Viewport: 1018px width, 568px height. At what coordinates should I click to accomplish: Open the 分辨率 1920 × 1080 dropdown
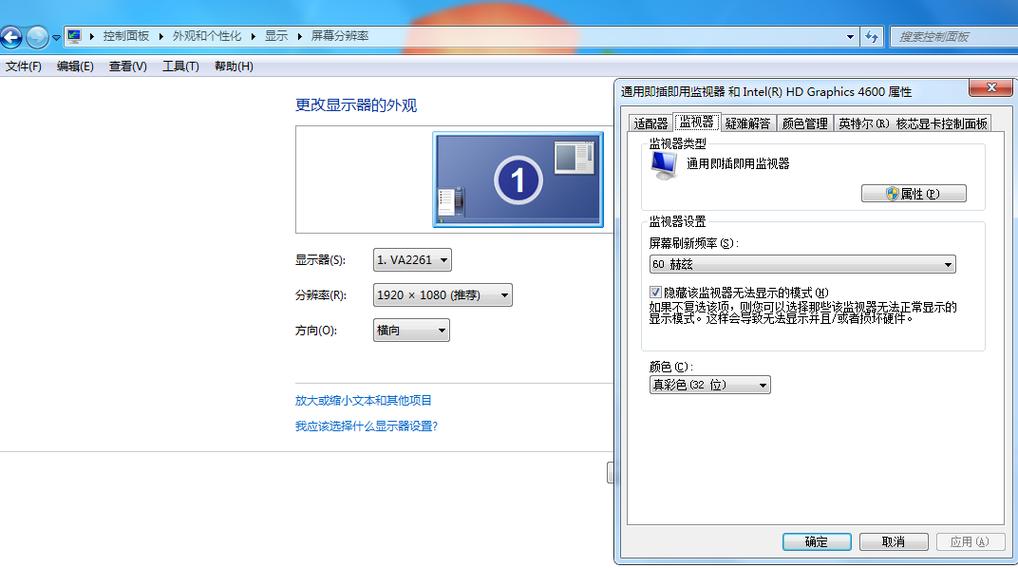point(443,295)
